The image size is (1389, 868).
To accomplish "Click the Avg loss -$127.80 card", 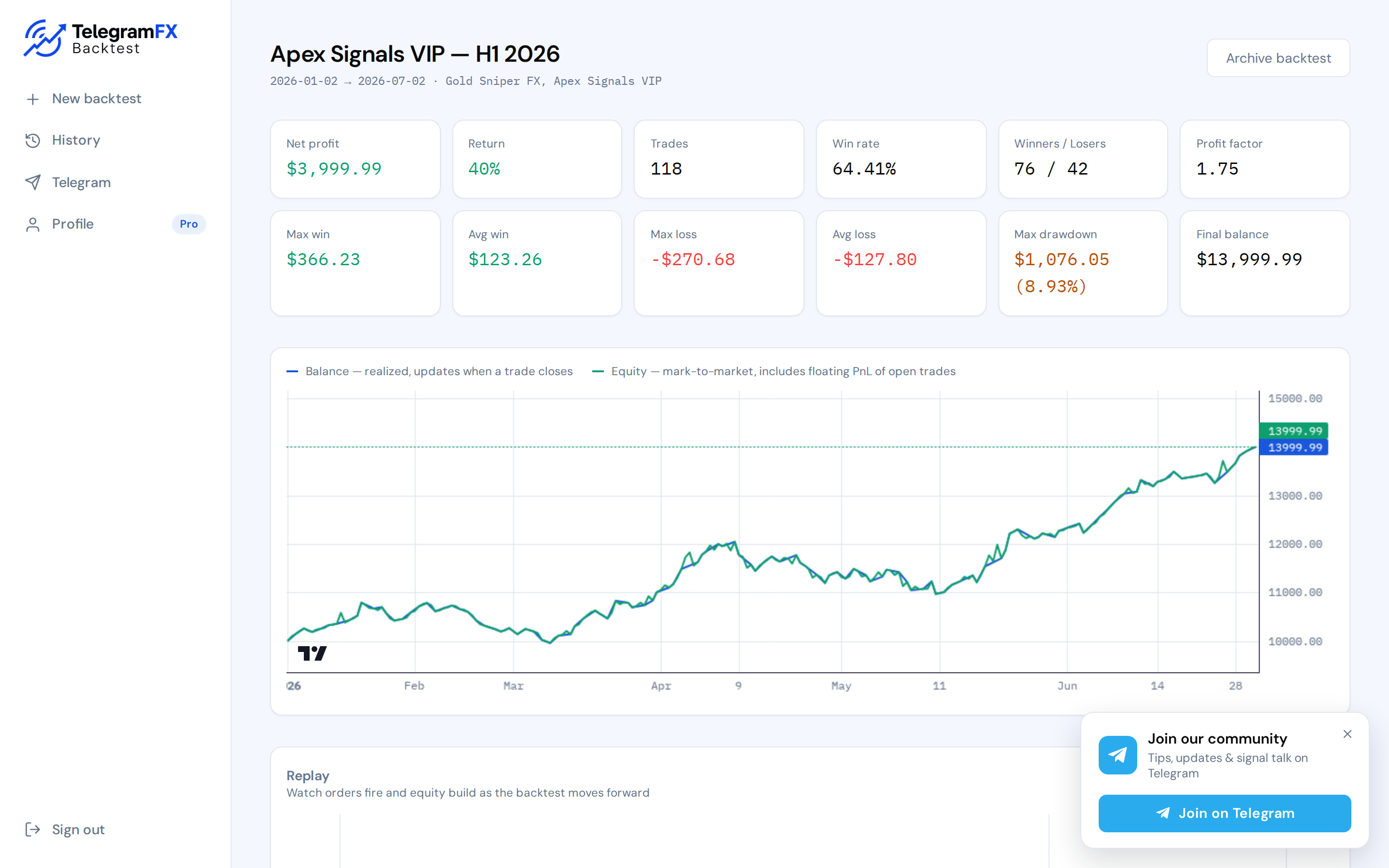I will point(901,263).
